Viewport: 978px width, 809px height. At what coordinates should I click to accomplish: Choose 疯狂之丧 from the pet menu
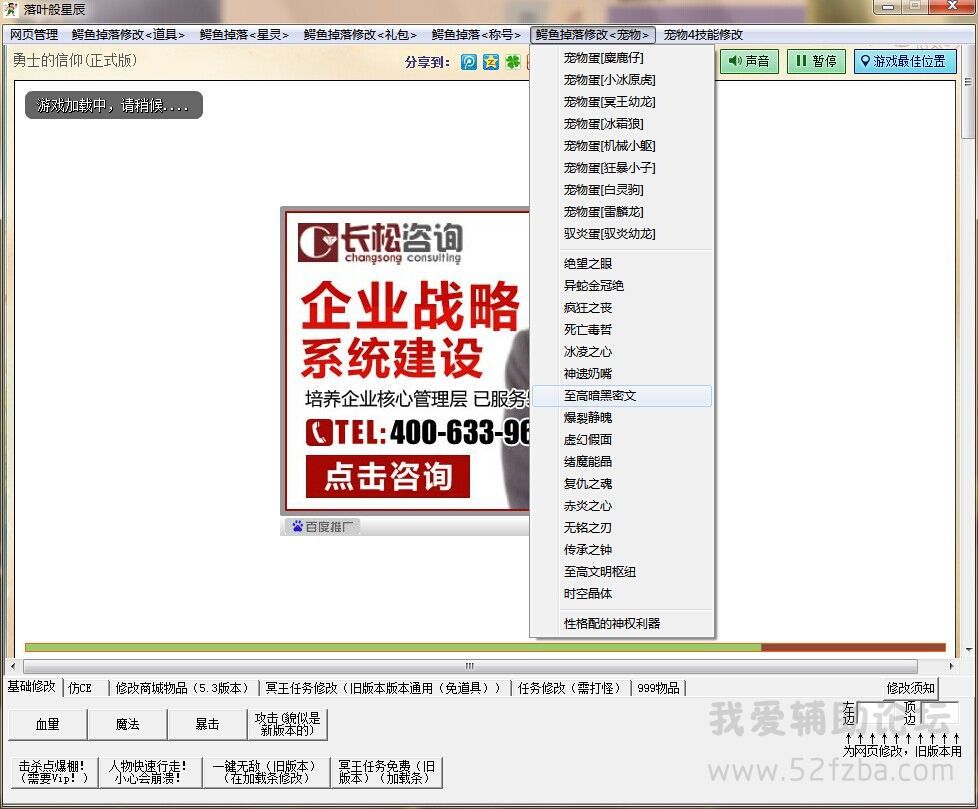(x=621, y=308)
